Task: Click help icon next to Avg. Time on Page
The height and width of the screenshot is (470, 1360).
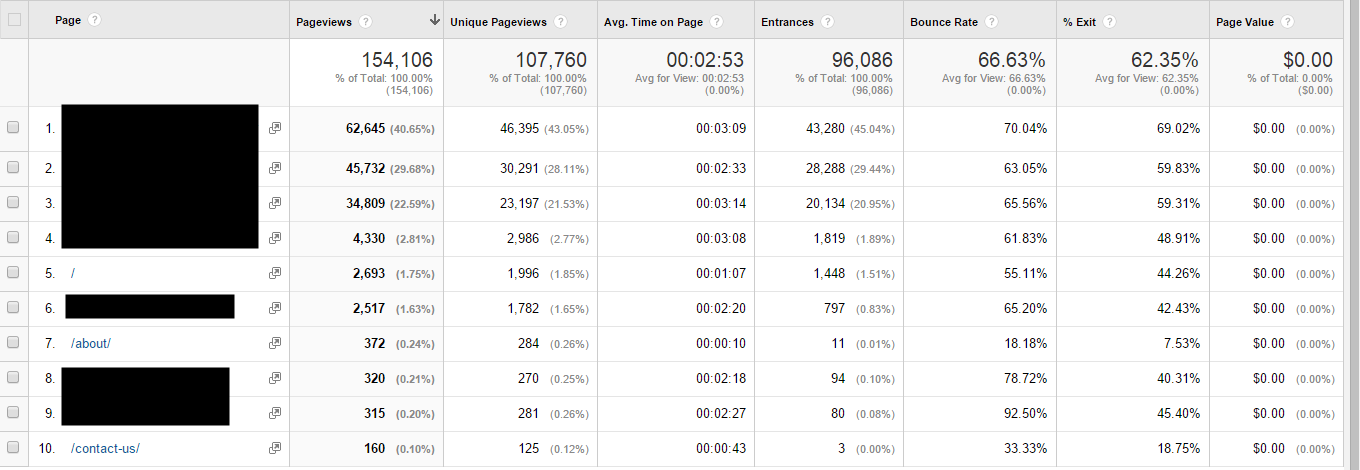Action: pos(717,21)
